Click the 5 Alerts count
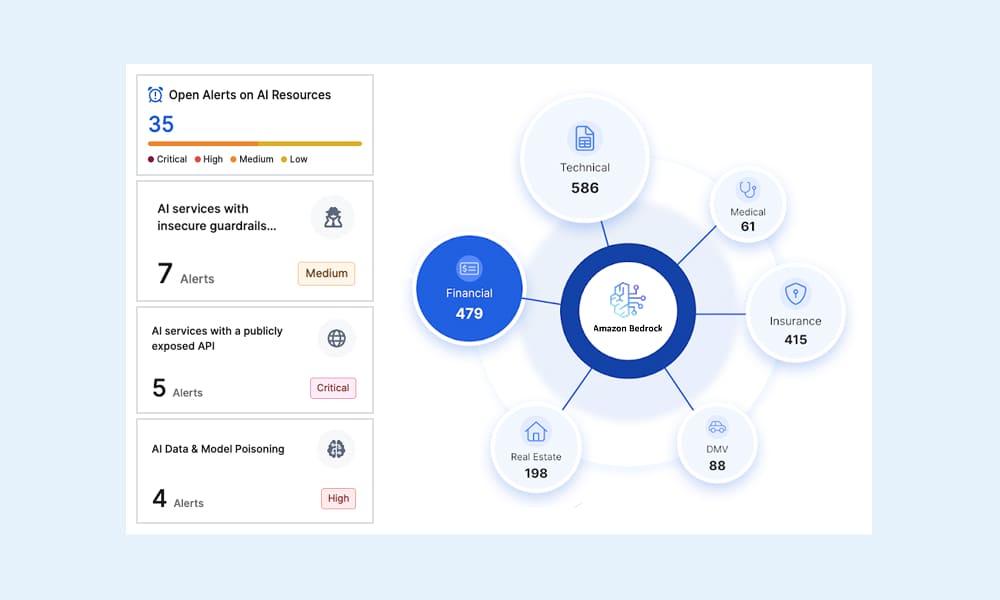Screen dimensions: 1000x600 coord(177,388)
